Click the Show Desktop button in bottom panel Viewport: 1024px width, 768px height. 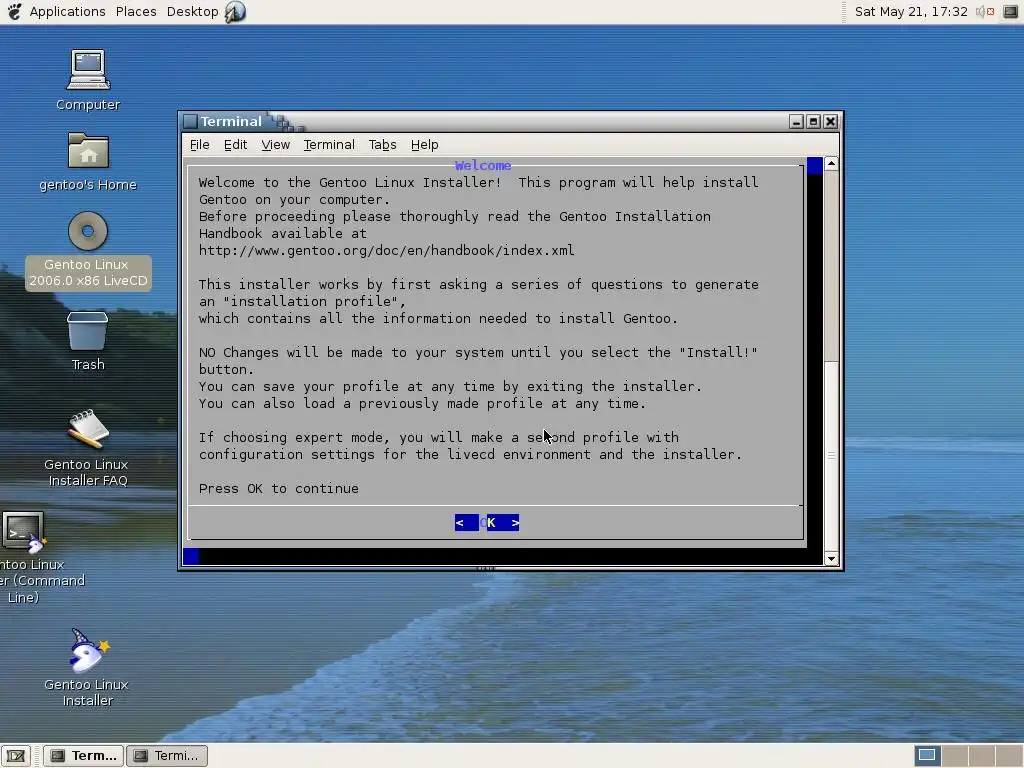(16, 756)
